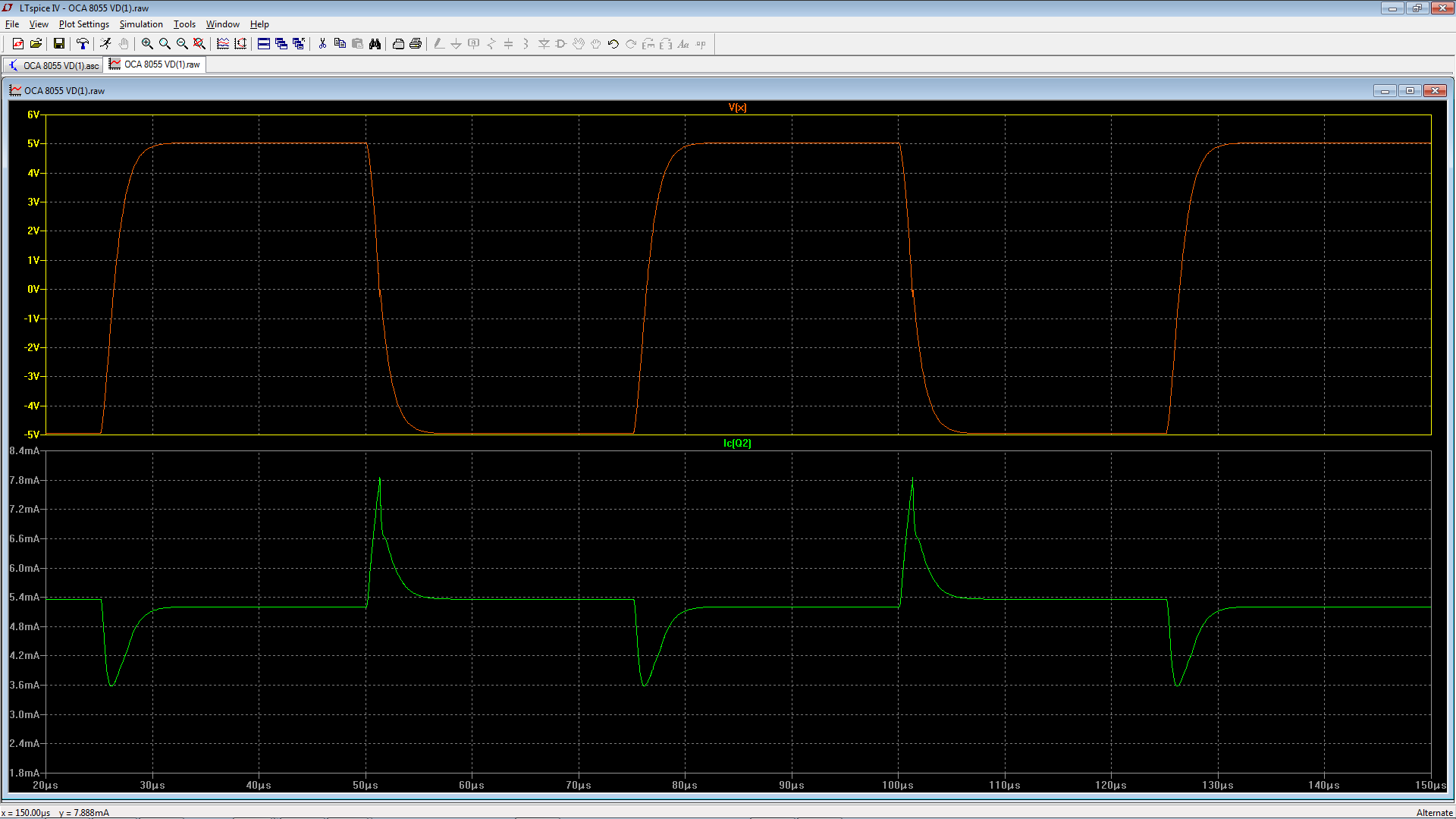
Task: Click the 50µs time axis label
Action: point(366,785)
